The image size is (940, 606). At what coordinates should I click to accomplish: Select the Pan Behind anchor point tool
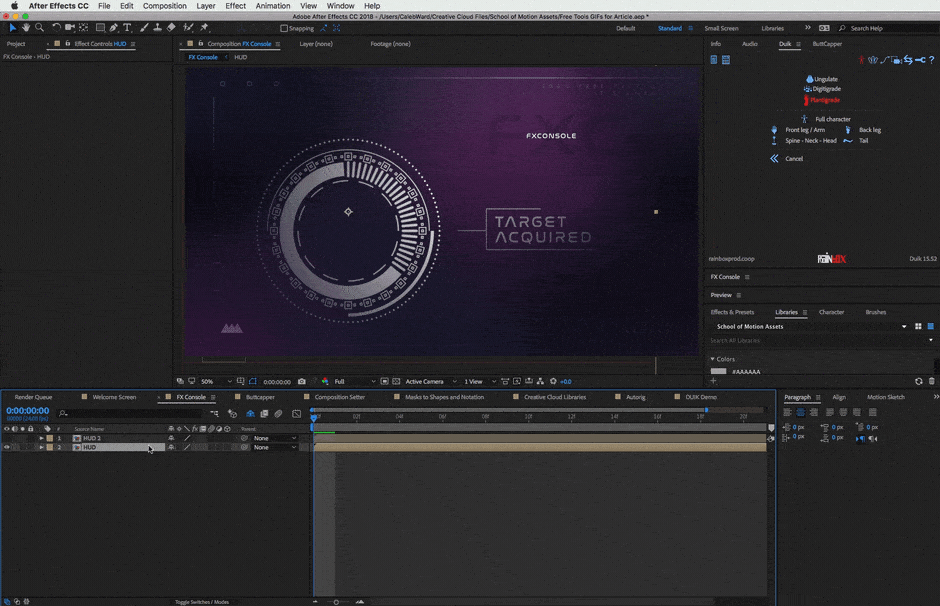83,28
